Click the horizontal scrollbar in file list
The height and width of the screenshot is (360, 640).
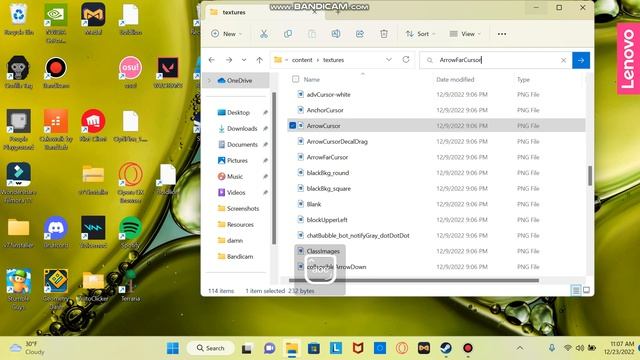click(413, 280)
